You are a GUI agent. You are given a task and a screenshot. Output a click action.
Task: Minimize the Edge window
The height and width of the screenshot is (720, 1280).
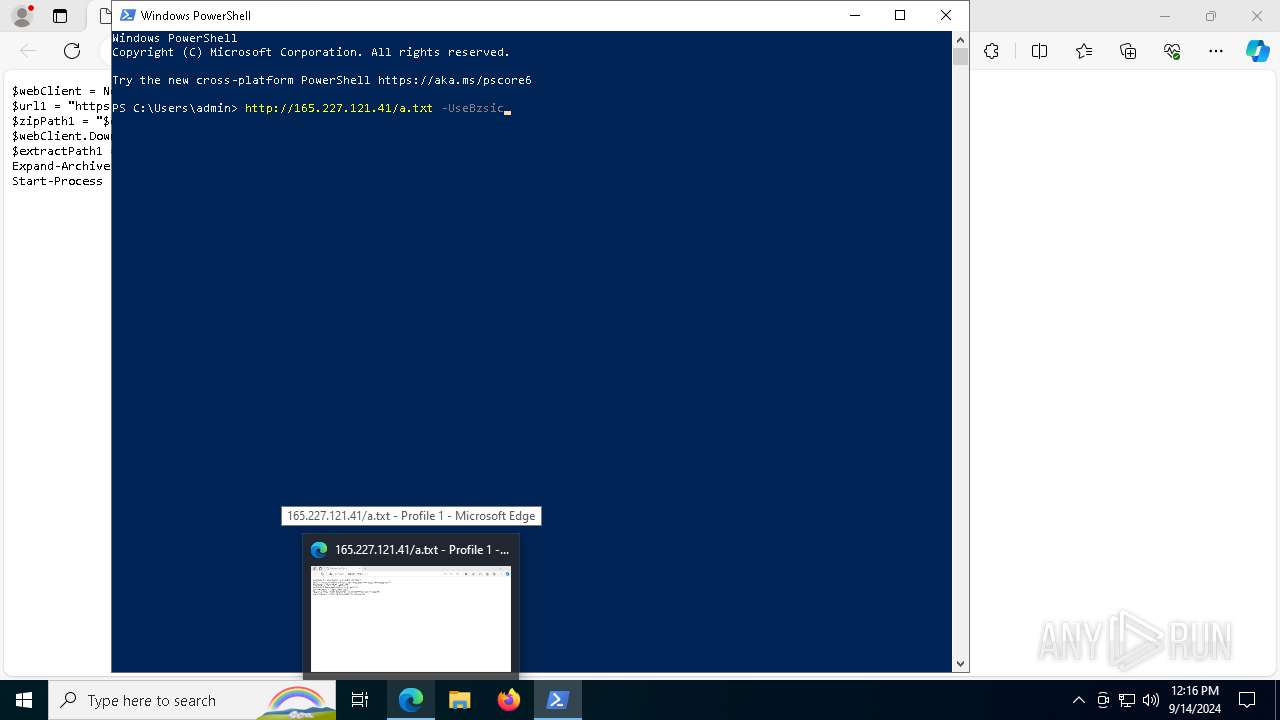1165,16
